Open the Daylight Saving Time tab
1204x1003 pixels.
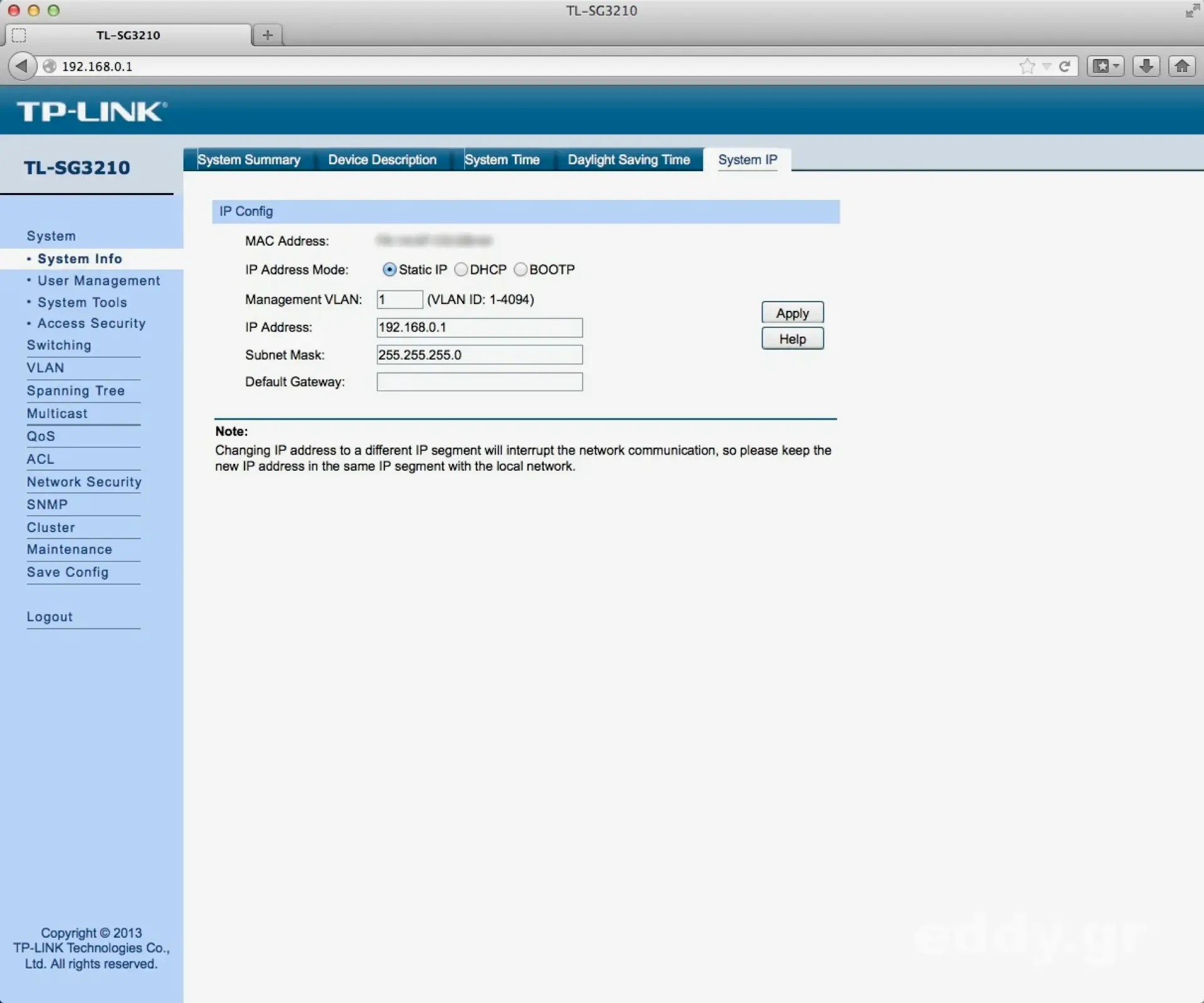click(628, 160)
